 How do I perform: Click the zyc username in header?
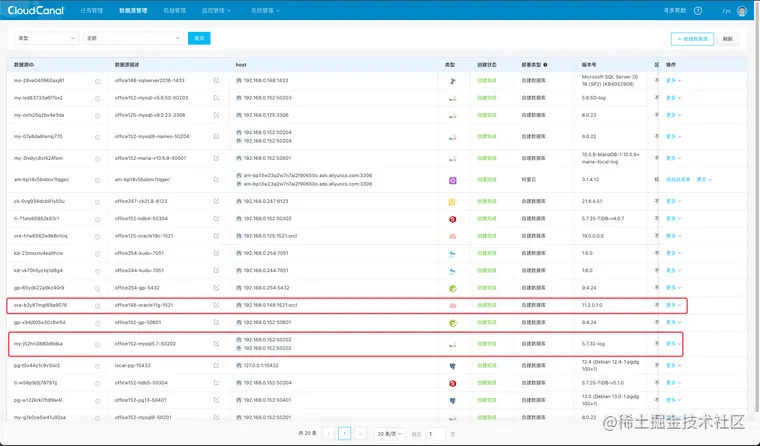pos(726,11)
